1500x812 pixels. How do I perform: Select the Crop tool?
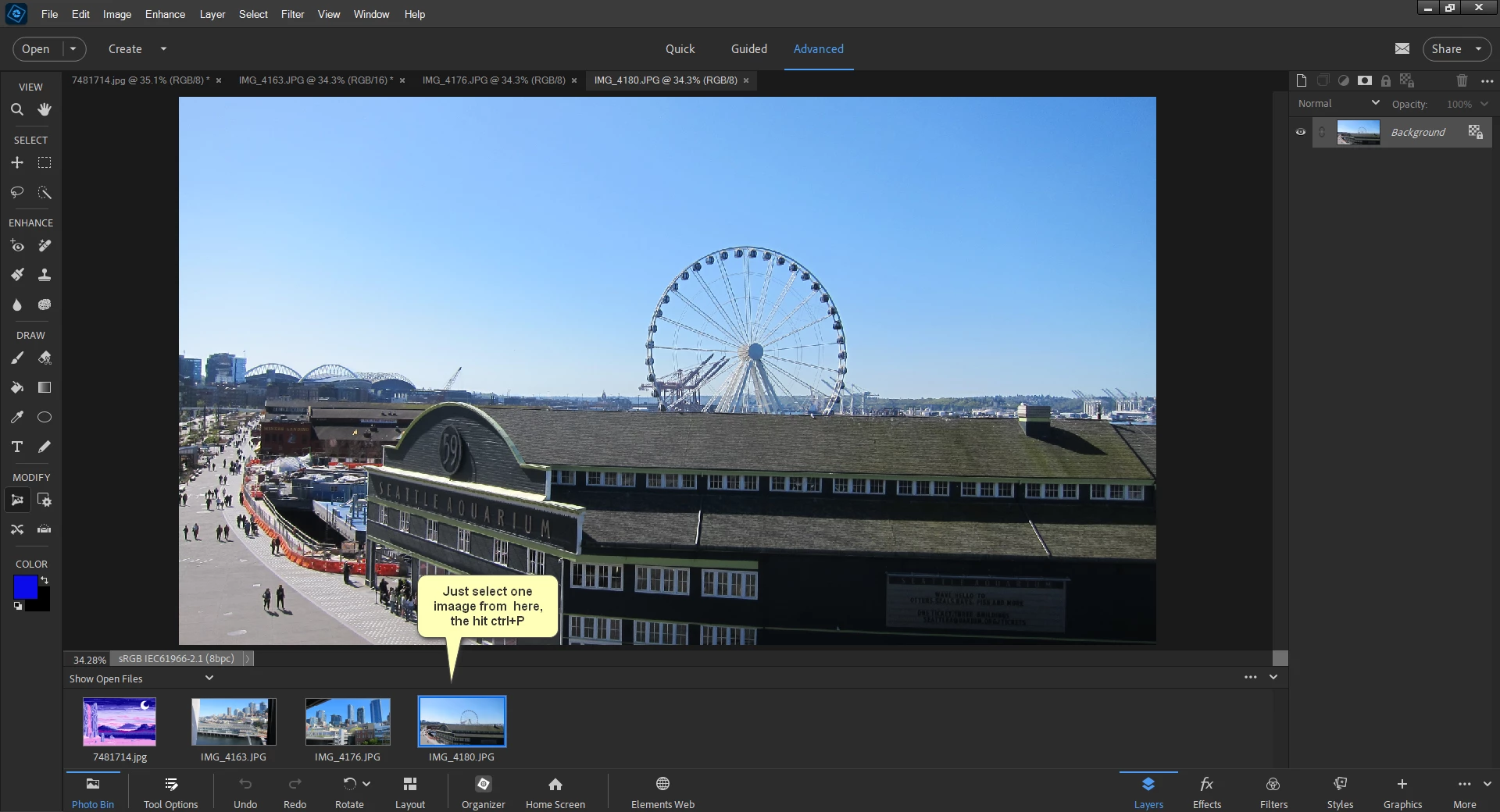pos(16,500)
